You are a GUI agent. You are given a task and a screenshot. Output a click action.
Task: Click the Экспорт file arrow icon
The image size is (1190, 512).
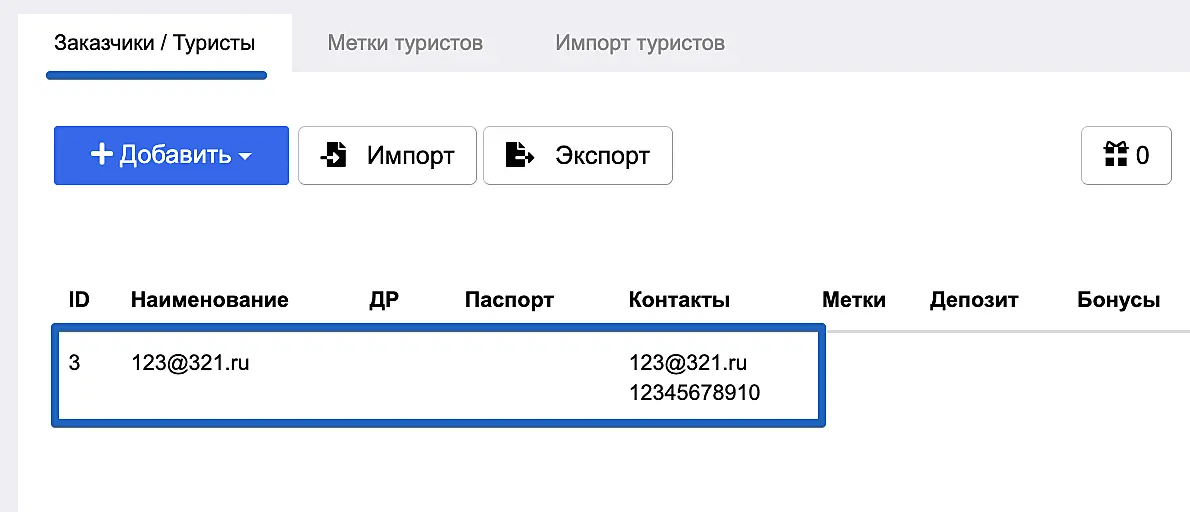[x=519, y=155]
